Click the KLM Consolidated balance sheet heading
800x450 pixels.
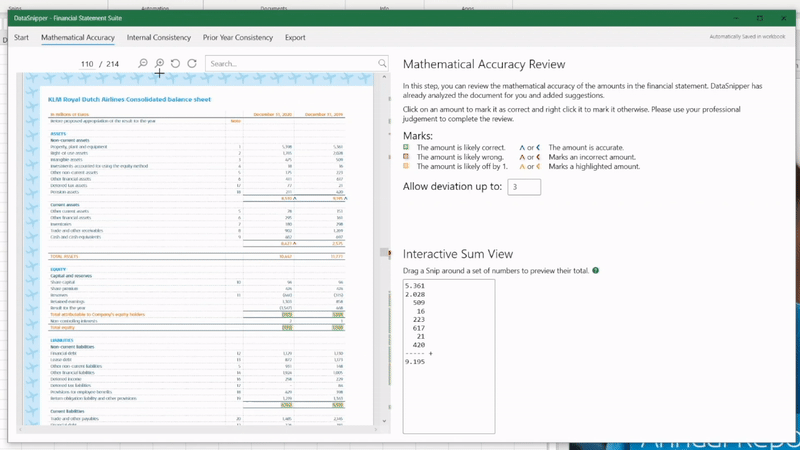tap(129, 100)
